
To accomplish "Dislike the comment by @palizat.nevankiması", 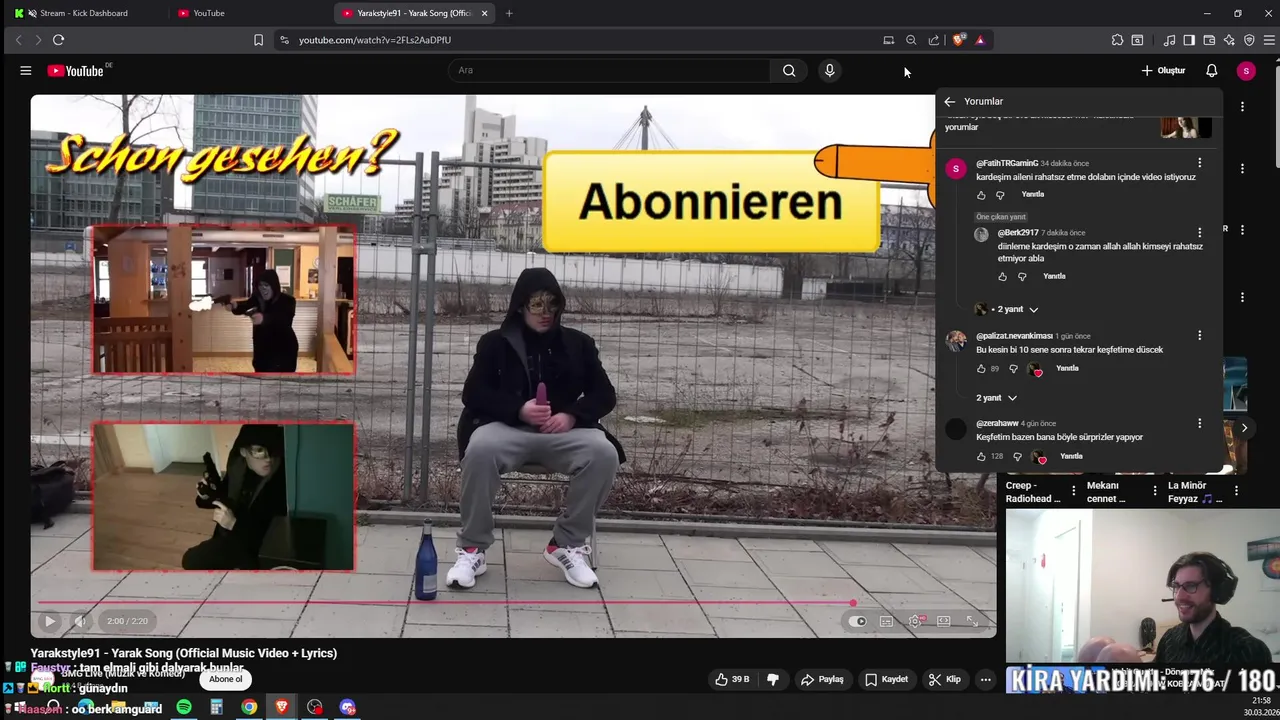I will click(x=1013, y=369).
